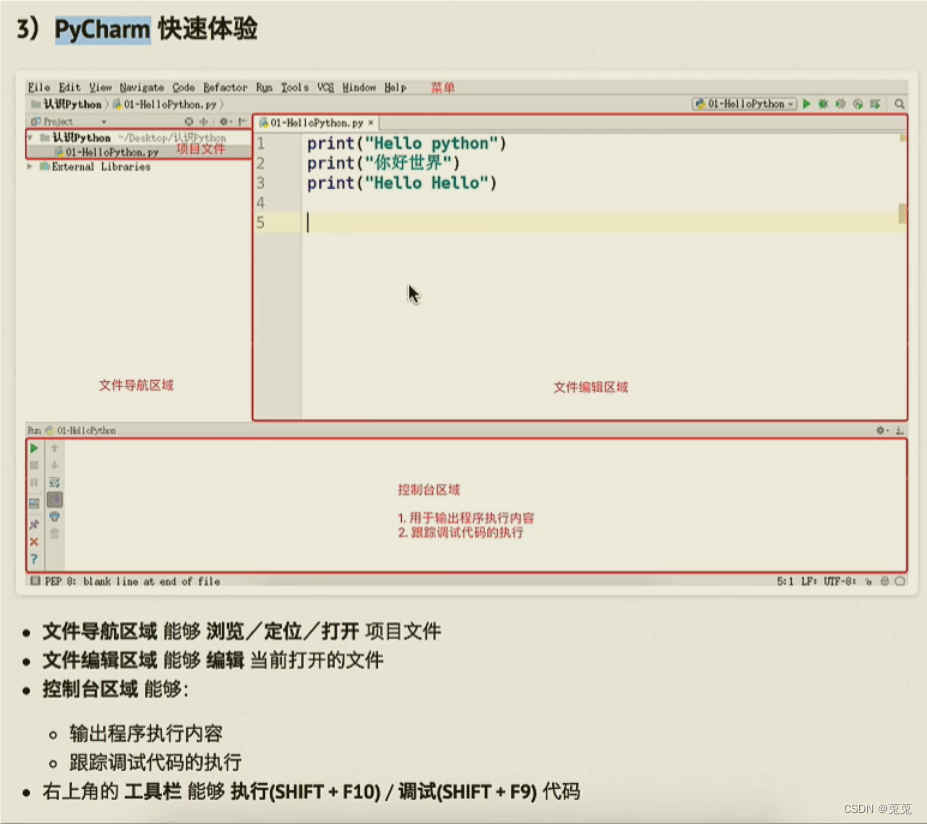
Task: Open the Run menu
Action: (x=264, y=87)
